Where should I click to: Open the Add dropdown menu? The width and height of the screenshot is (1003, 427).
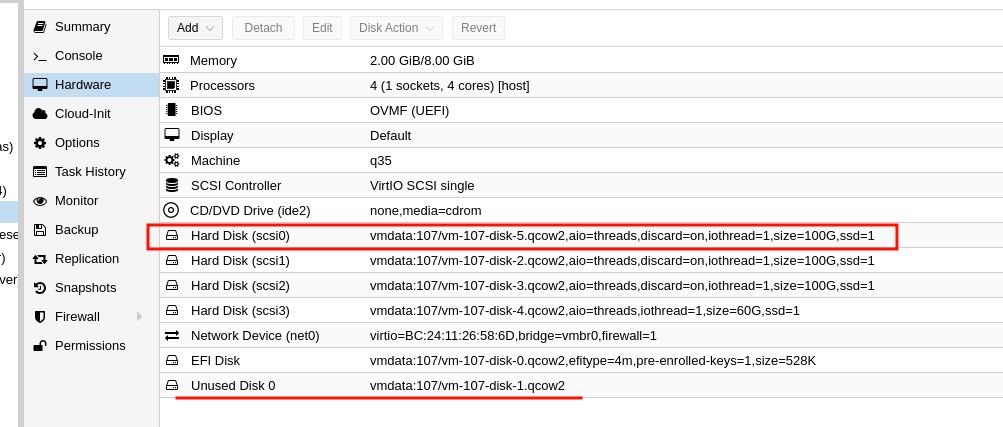(196, 28)
